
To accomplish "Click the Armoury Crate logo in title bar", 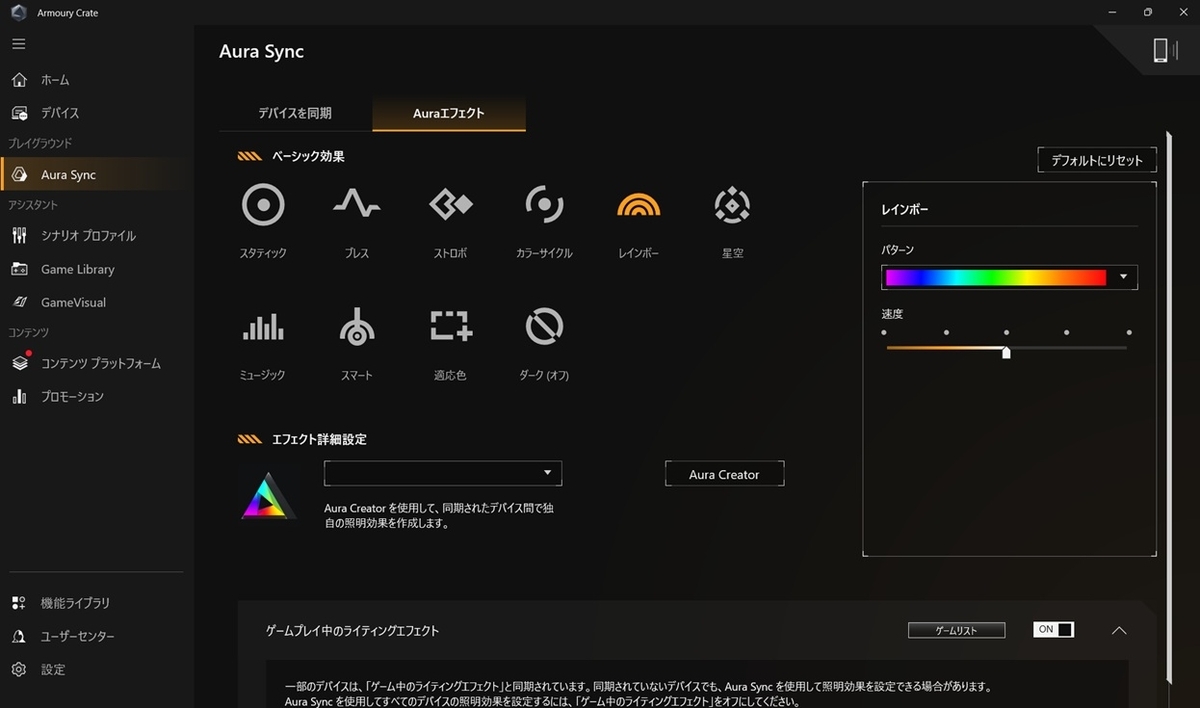I will tap(18, 13).
